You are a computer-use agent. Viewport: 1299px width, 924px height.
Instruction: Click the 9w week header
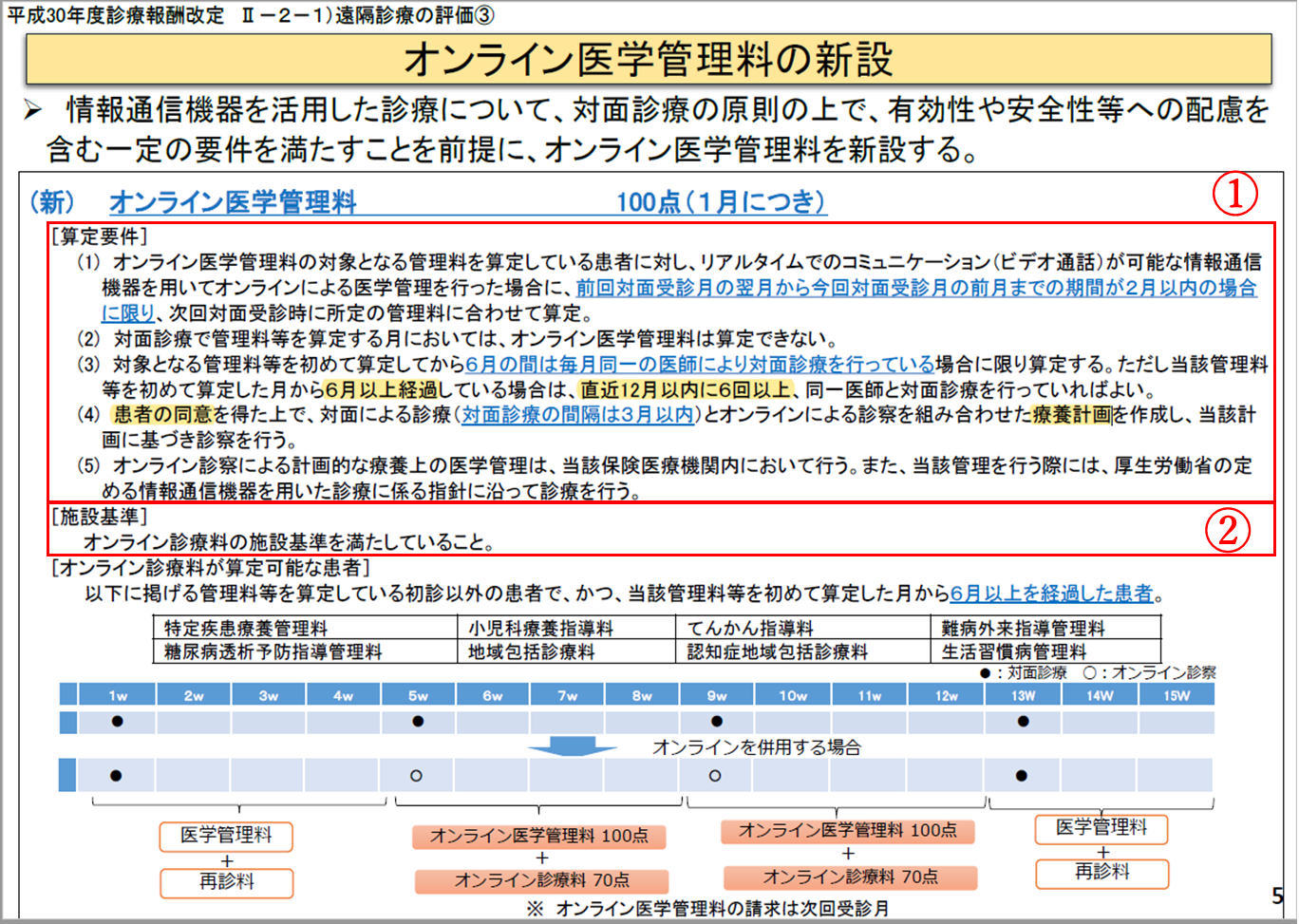pos(717,695)
